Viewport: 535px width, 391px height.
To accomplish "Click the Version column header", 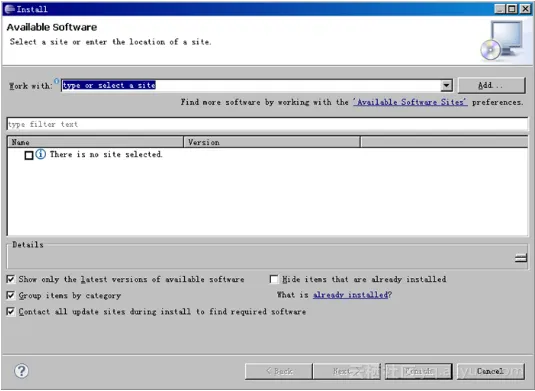I will pyautogui.click(x=272, y=142).
